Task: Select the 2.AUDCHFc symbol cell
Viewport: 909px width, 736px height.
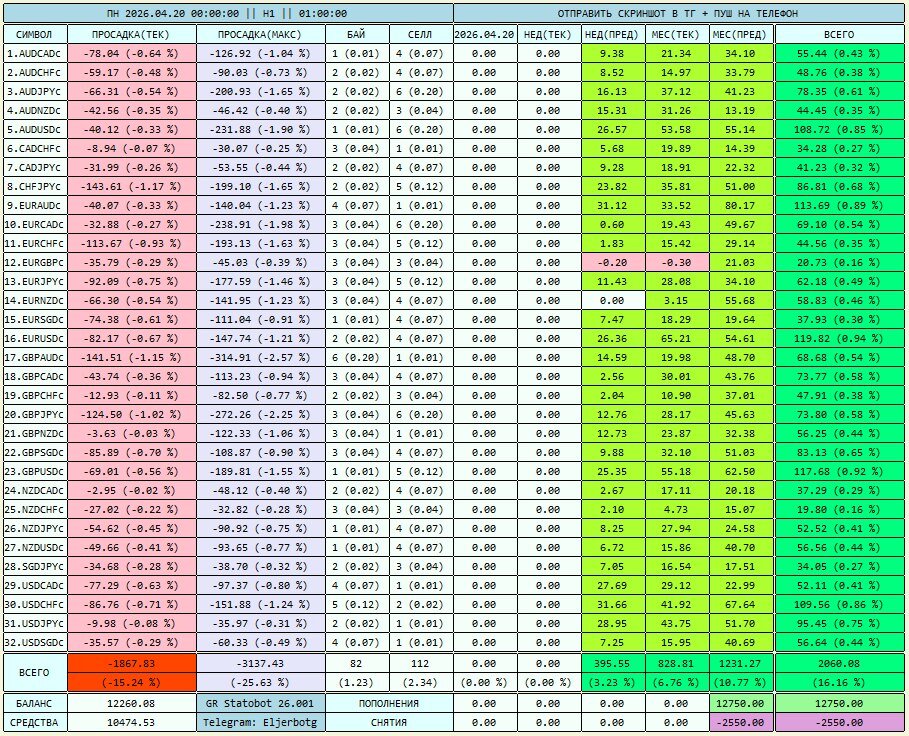Action: tap(35, 72)
